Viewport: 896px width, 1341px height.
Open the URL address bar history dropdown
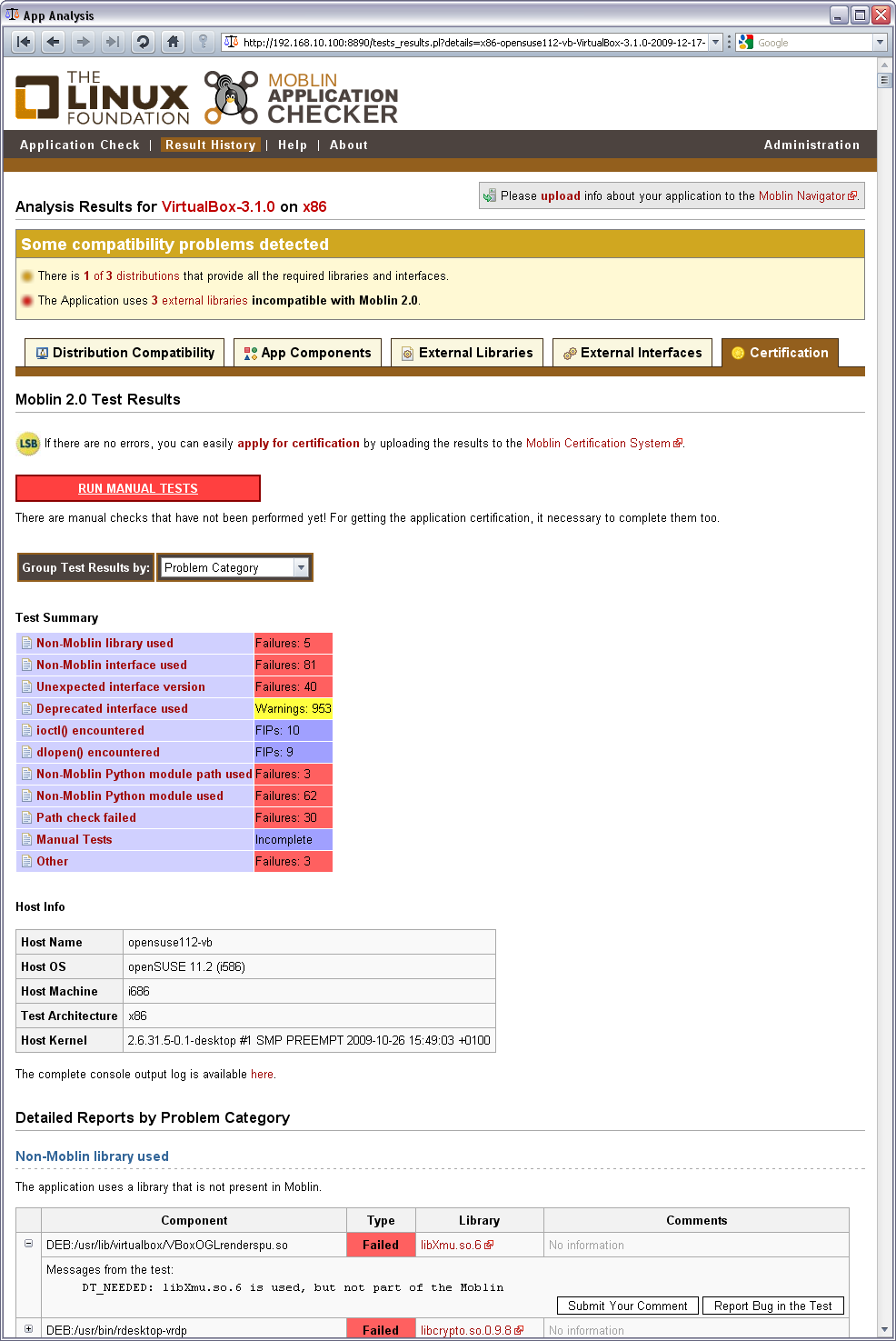(715, 42)
